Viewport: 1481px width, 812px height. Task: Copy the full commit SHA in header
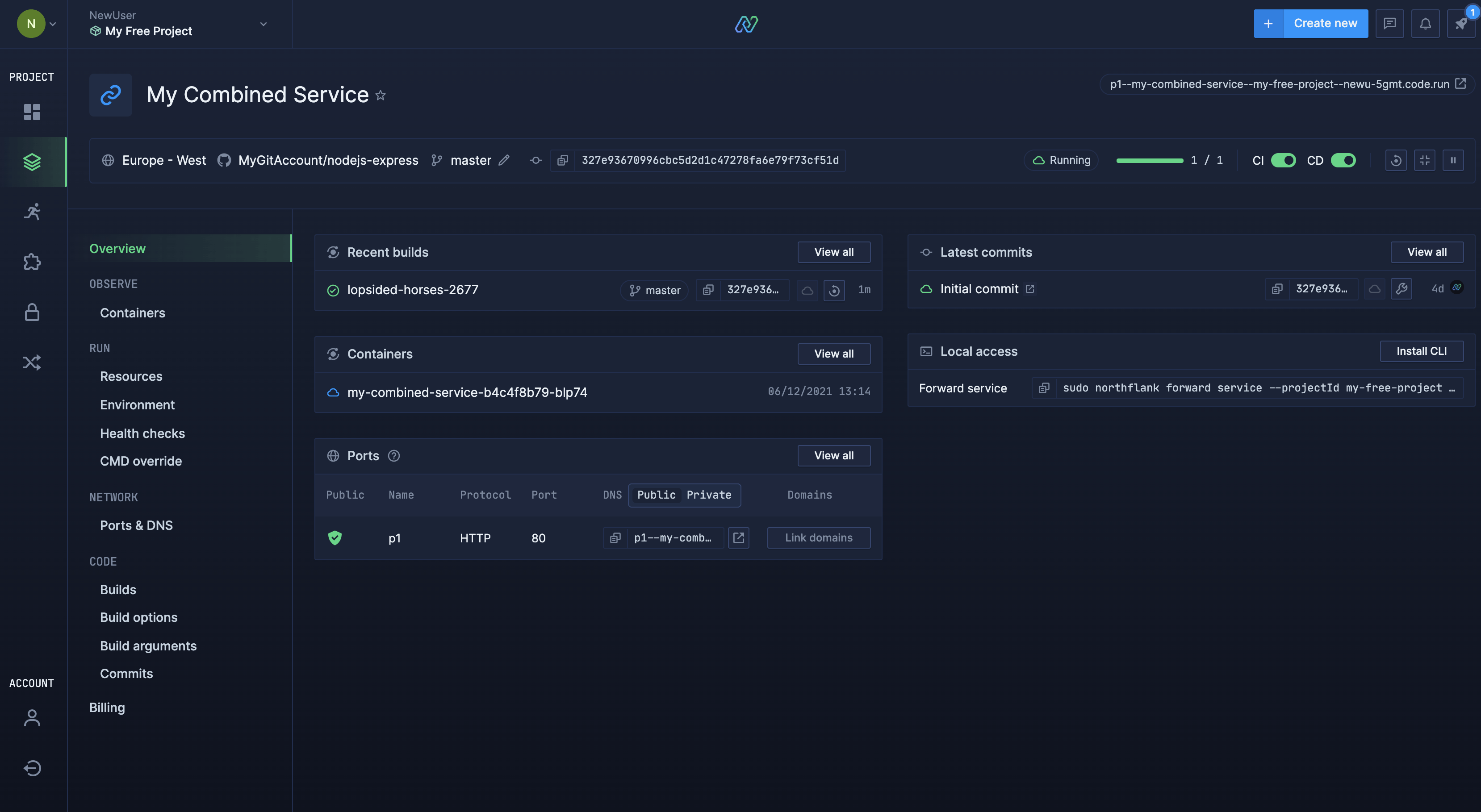coord(562,160)
